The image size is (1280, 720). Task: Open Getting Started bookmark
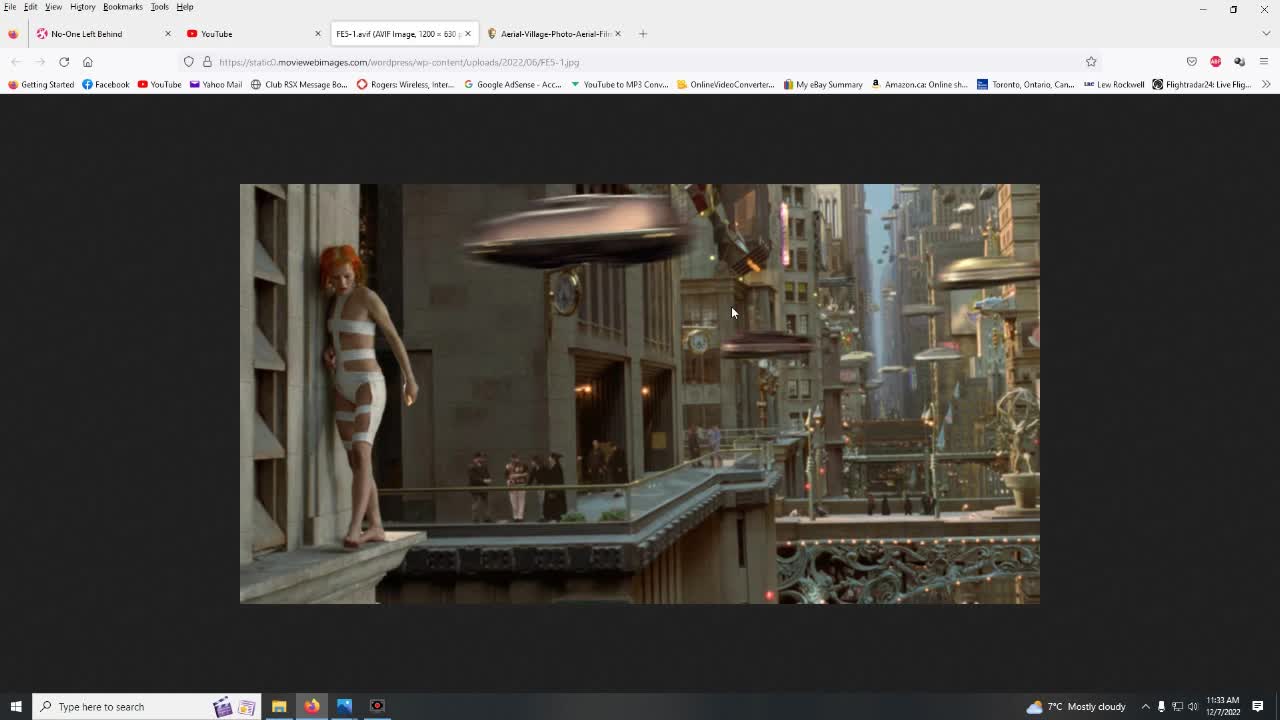point(41,85)
